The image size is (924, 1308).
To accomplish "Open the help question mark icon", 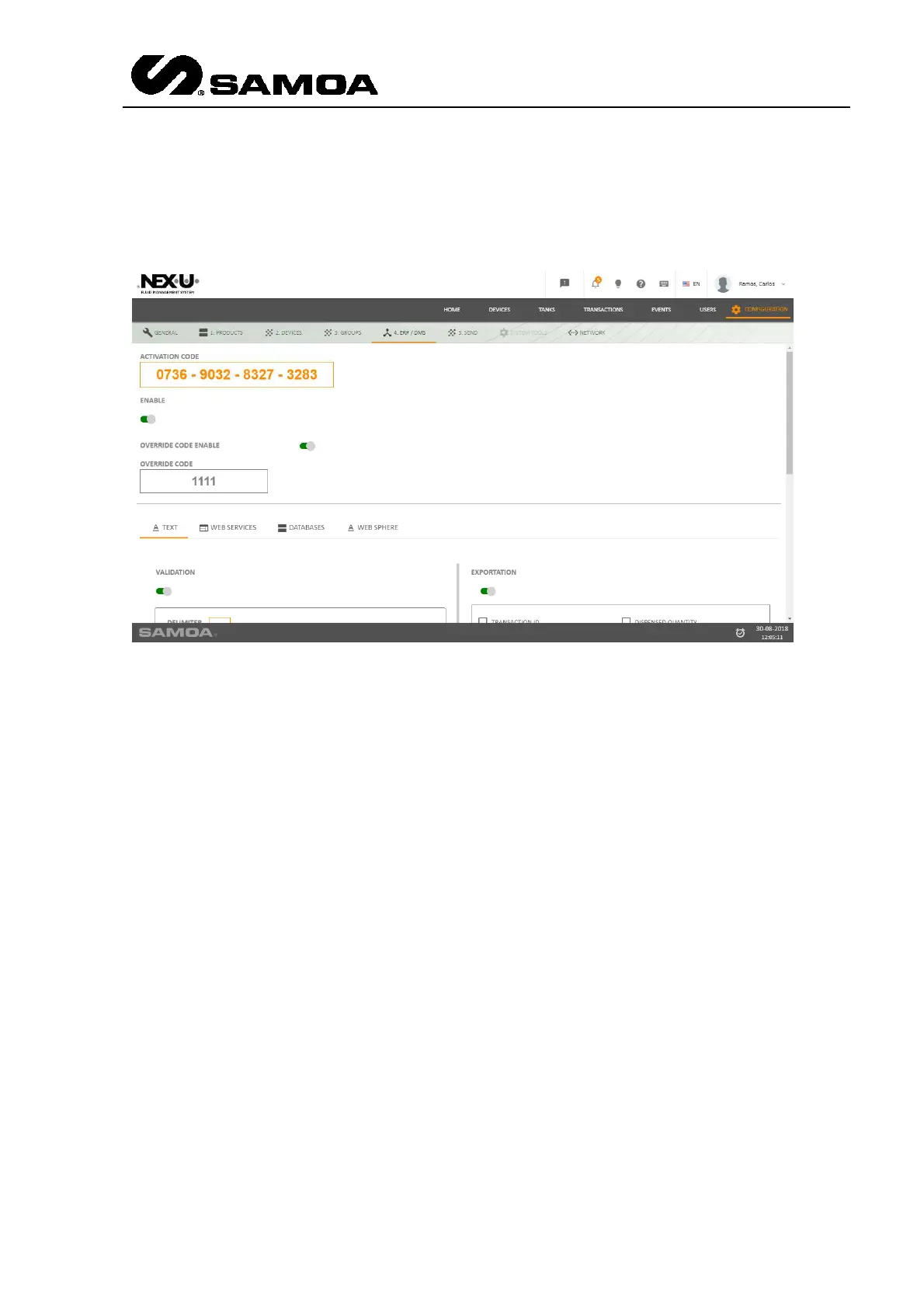I will point(641,284).
